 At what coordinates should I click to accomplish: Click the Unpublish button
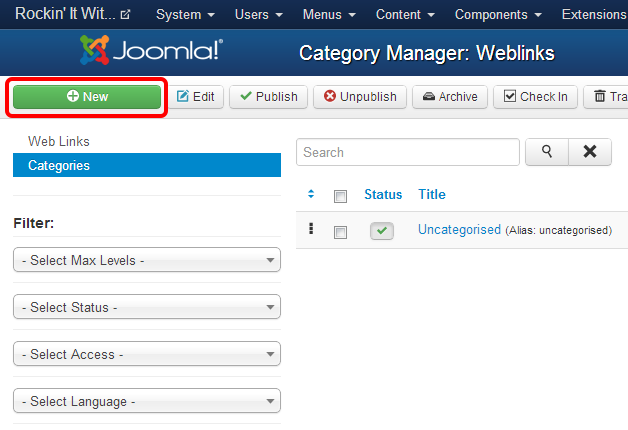pyautogui.click(x=360, y=97)
